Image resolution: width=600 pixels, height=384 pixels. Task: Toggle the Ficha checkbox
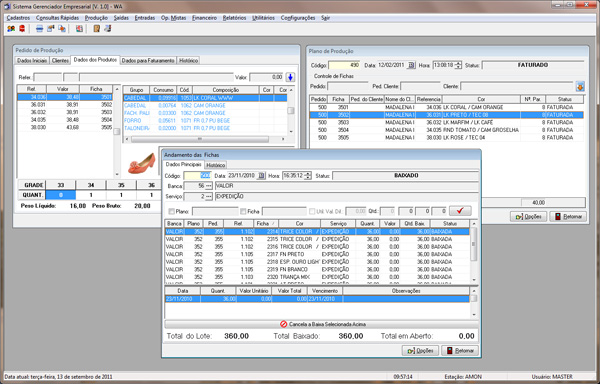click(243, 211)
